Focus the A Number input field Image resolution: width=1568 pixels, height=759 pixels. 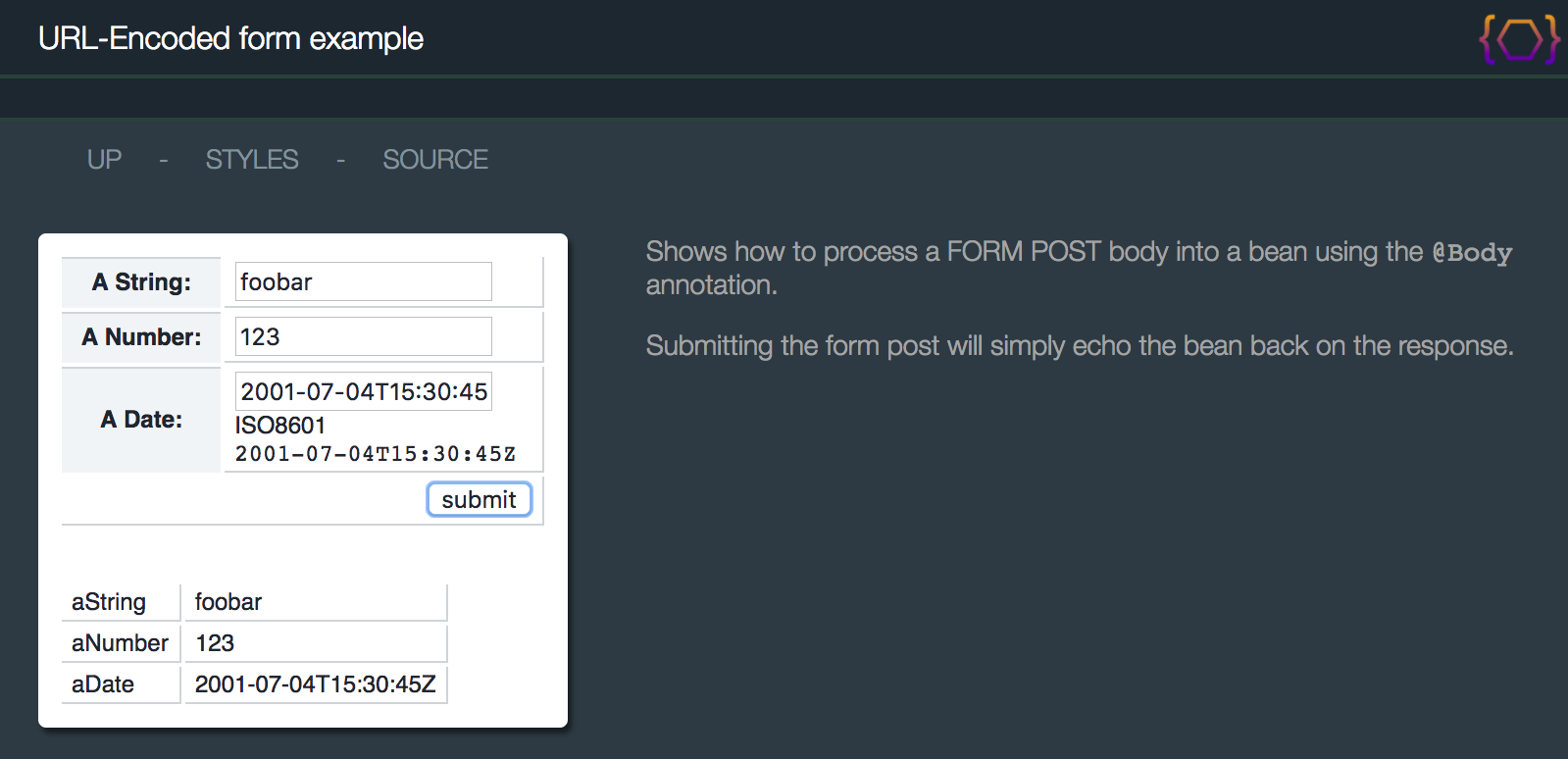[x=363, y=336]
